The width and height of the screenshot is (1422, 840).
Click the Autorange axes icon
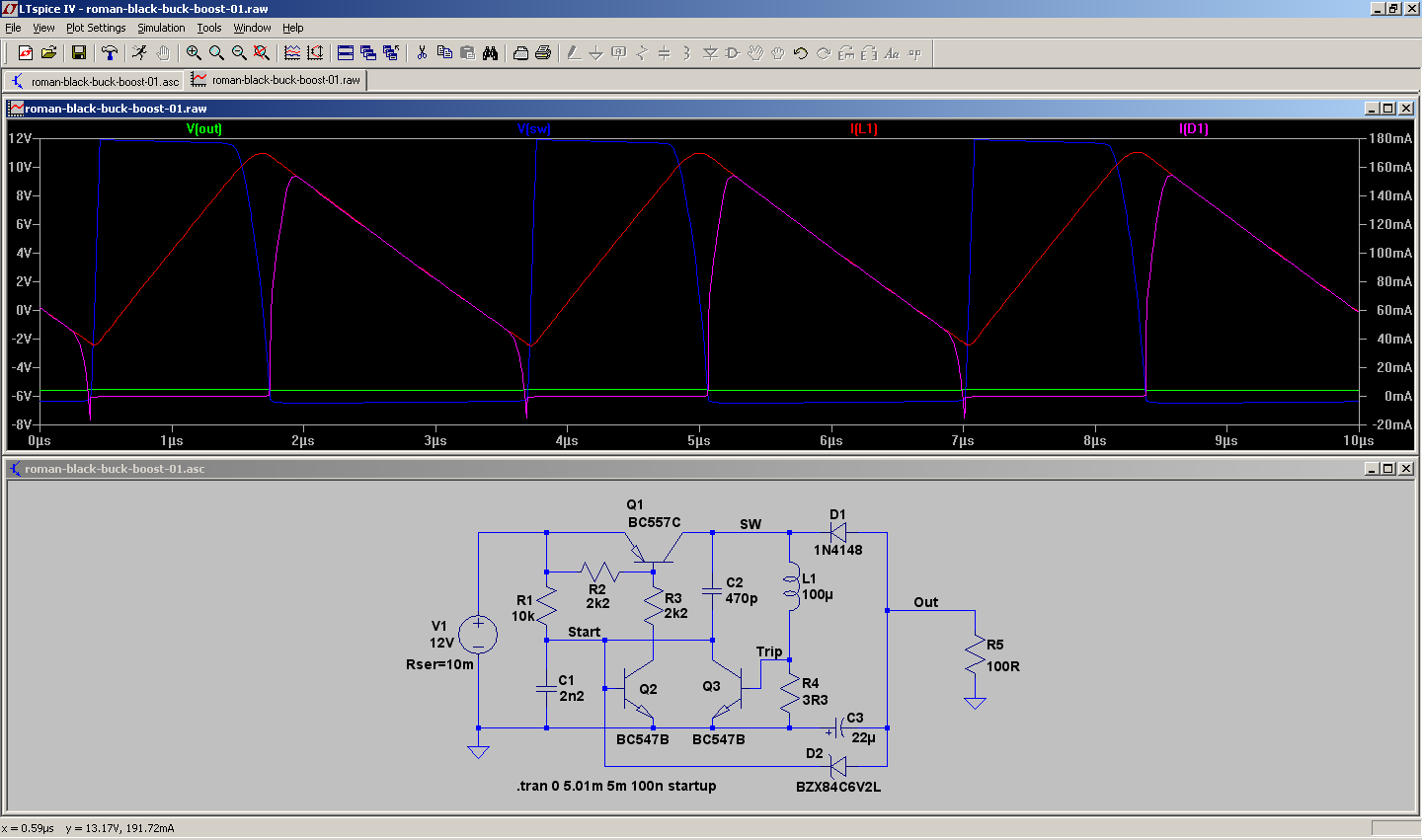pos(315,53)
